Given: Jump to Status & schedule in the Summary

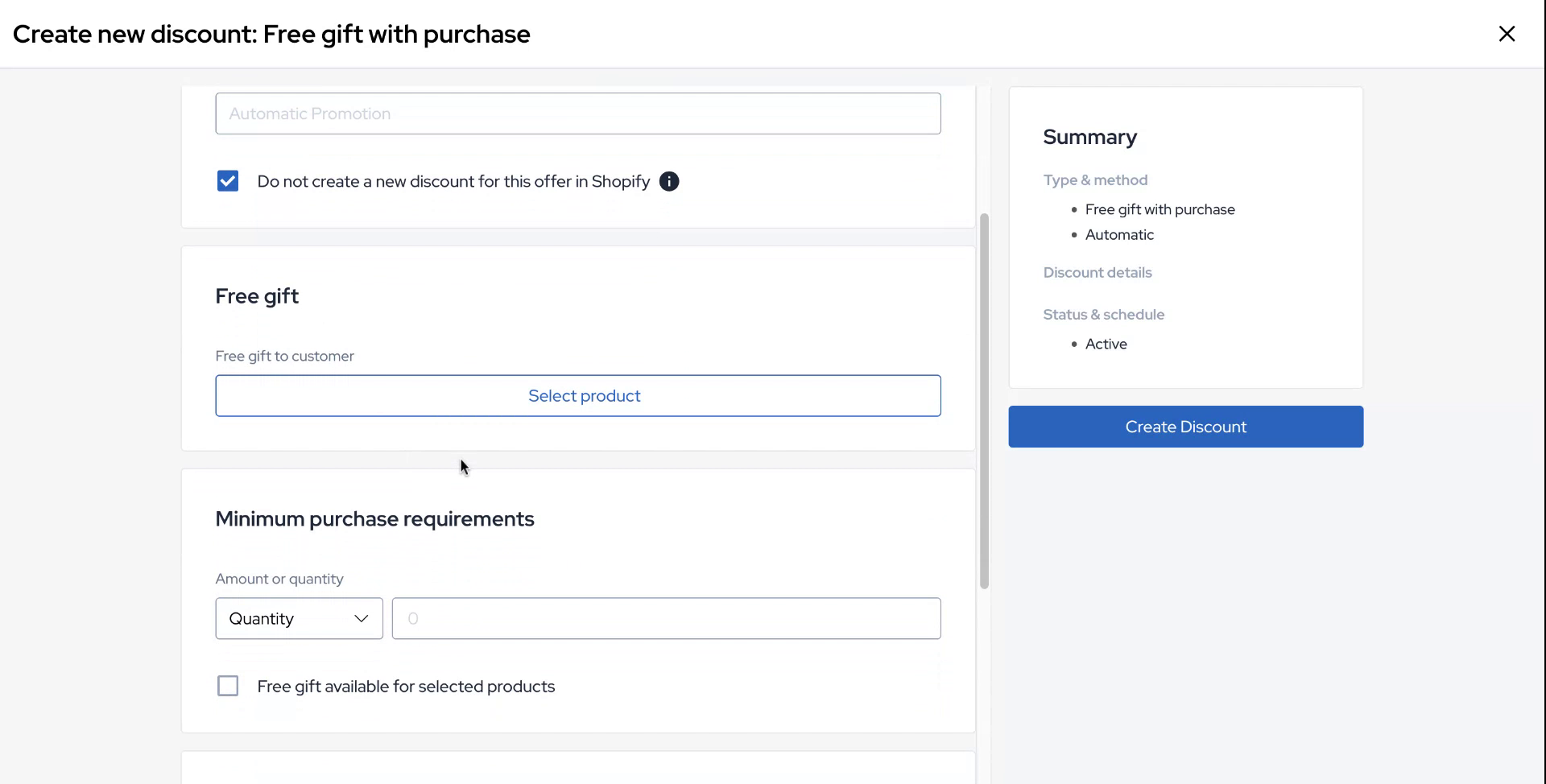Looking at the screenshot, I should click(1103, 314).
